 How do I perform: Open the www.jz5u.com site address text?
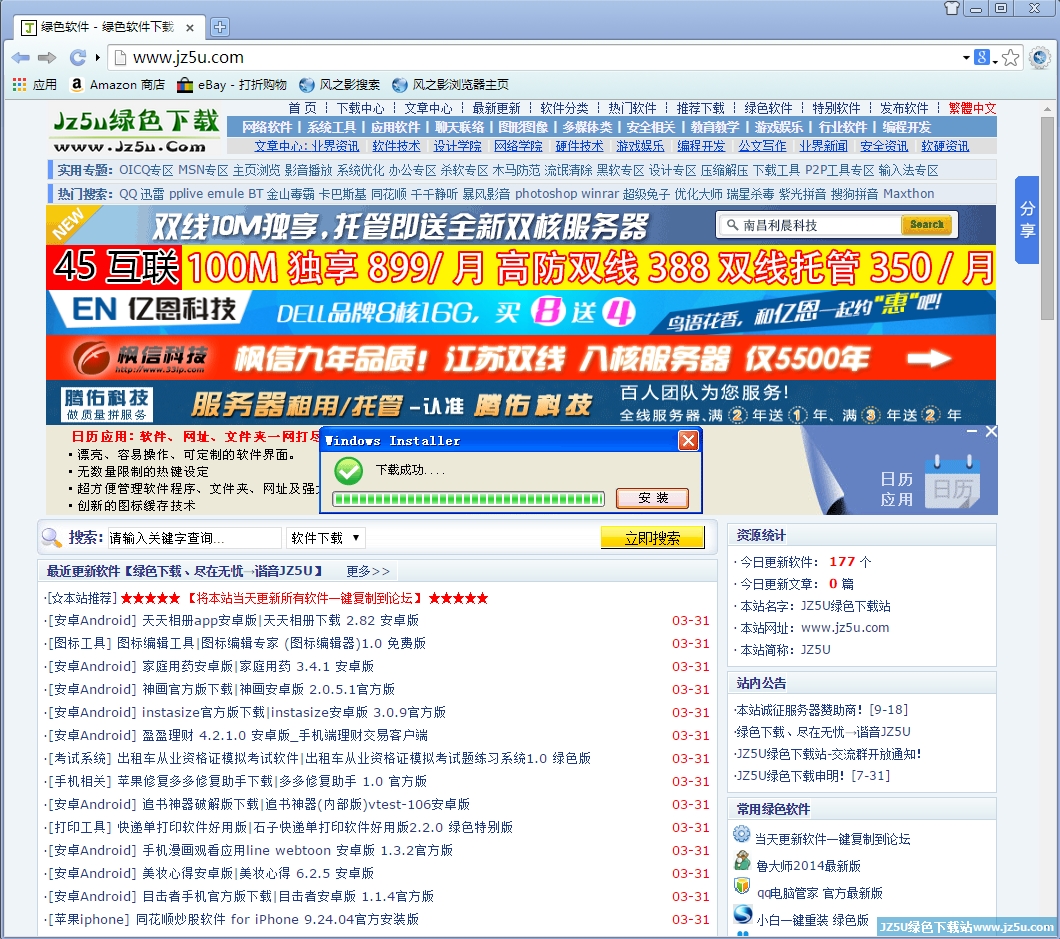coord(845,627)
